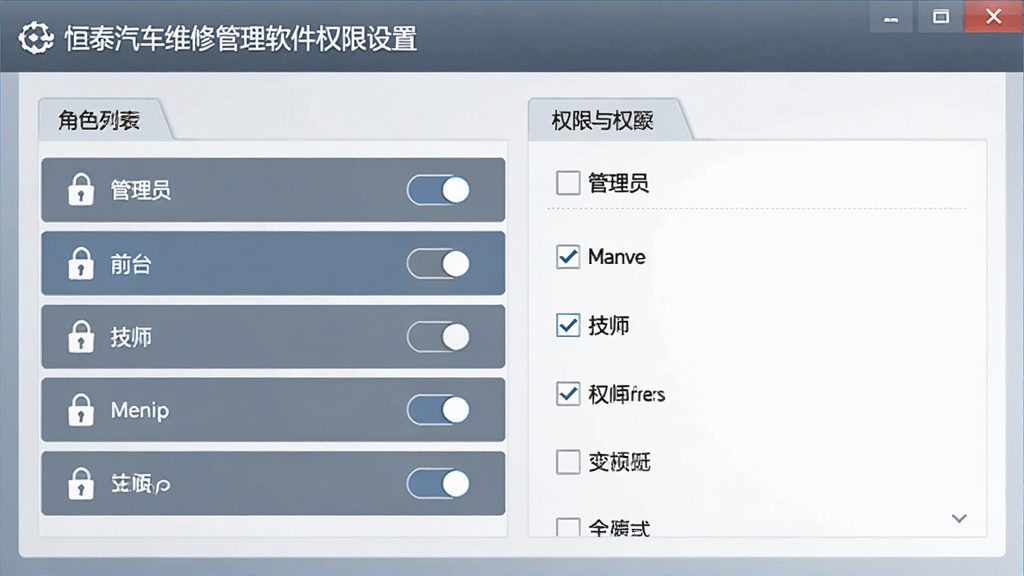Click the lock icon beside 技师 role
The width and height of the screenshot is (1024, 576).
[x=81, y=337]
